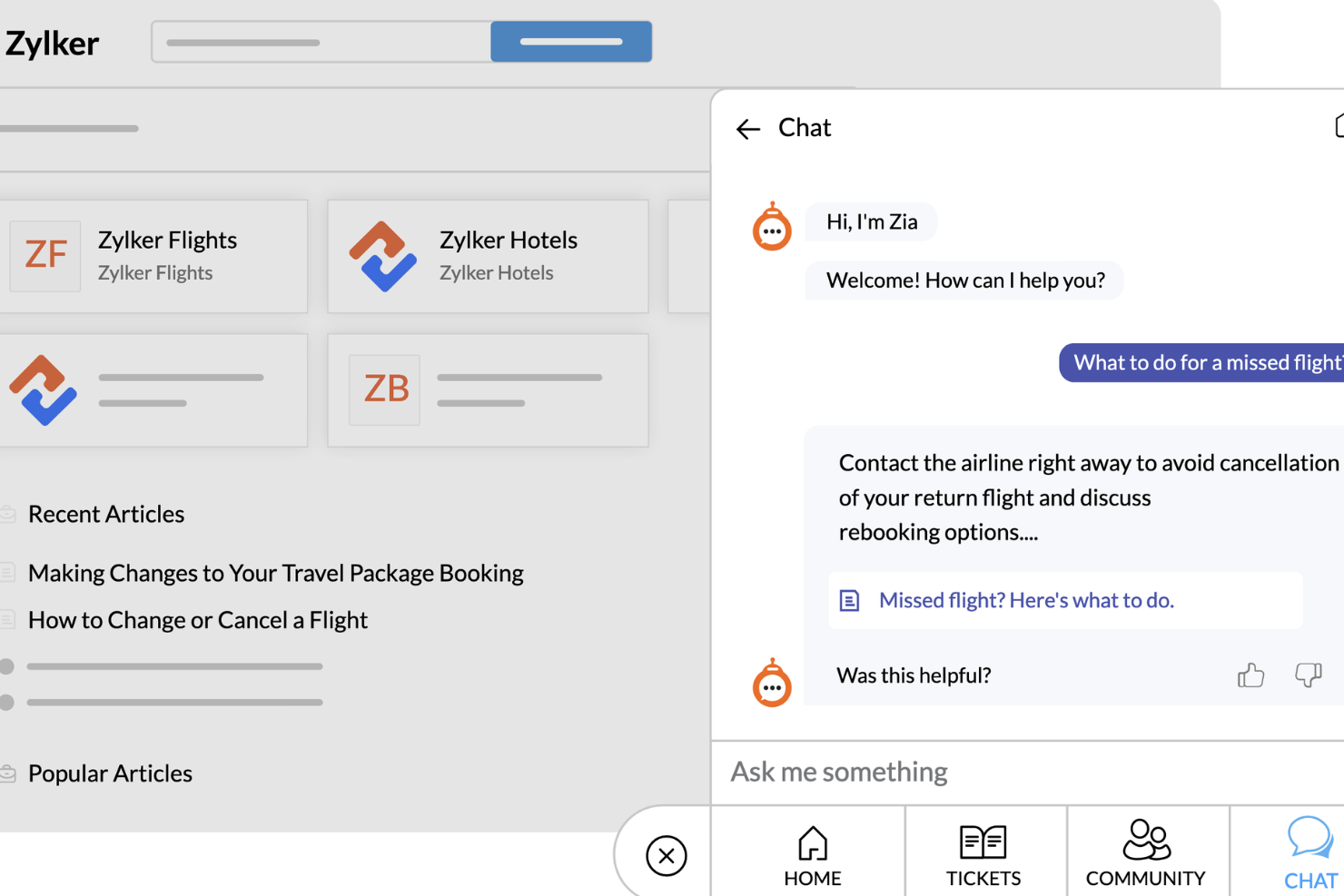Image resolution: width=1344 pixels, height=896 pixels.
Task: Open 'Missed flight? Here's what to do.'
Action: pyautogui.click(x=1025, y=600)
